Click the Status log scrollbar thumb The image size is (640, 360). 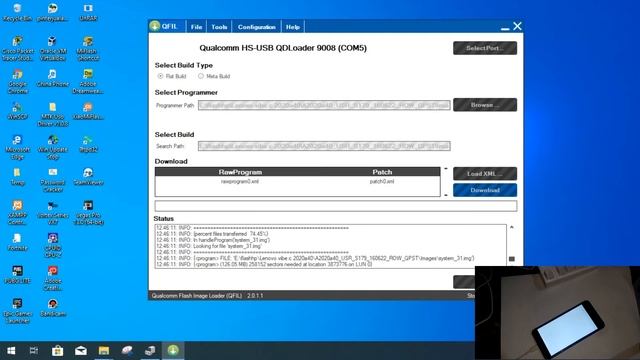512,259
